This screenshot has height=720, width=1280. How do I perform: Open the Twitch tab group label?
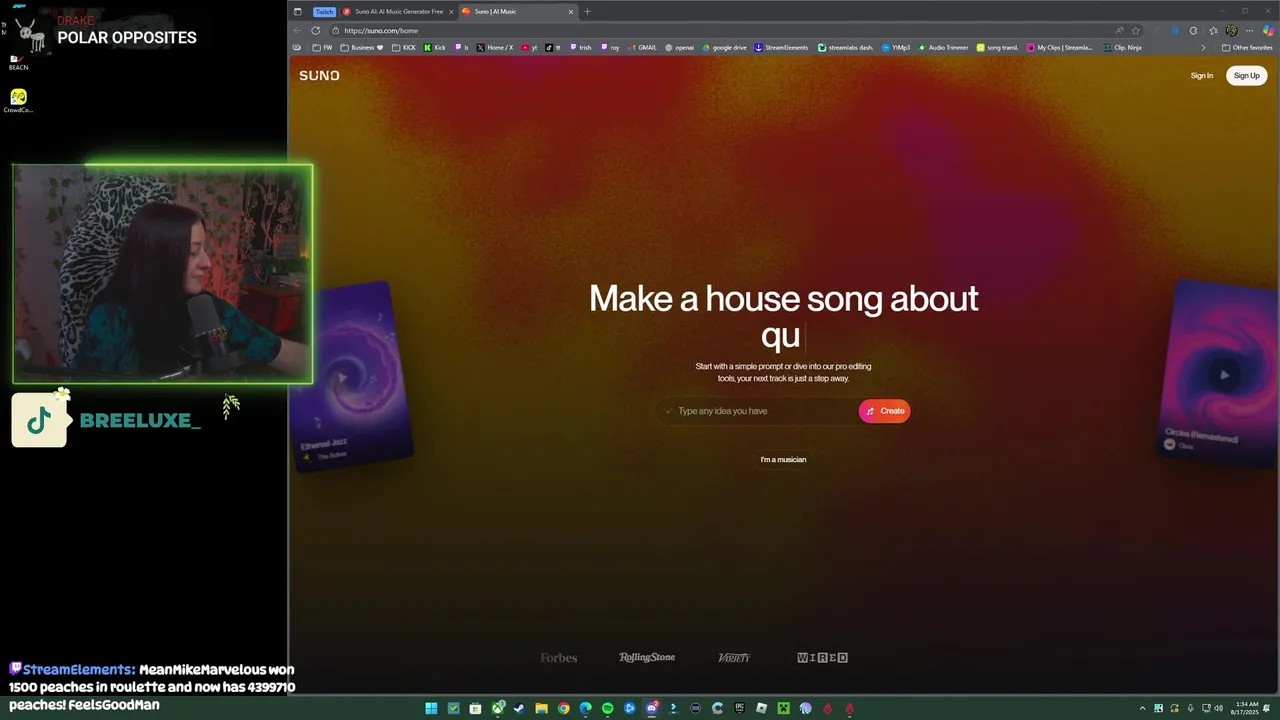point(325,12)
